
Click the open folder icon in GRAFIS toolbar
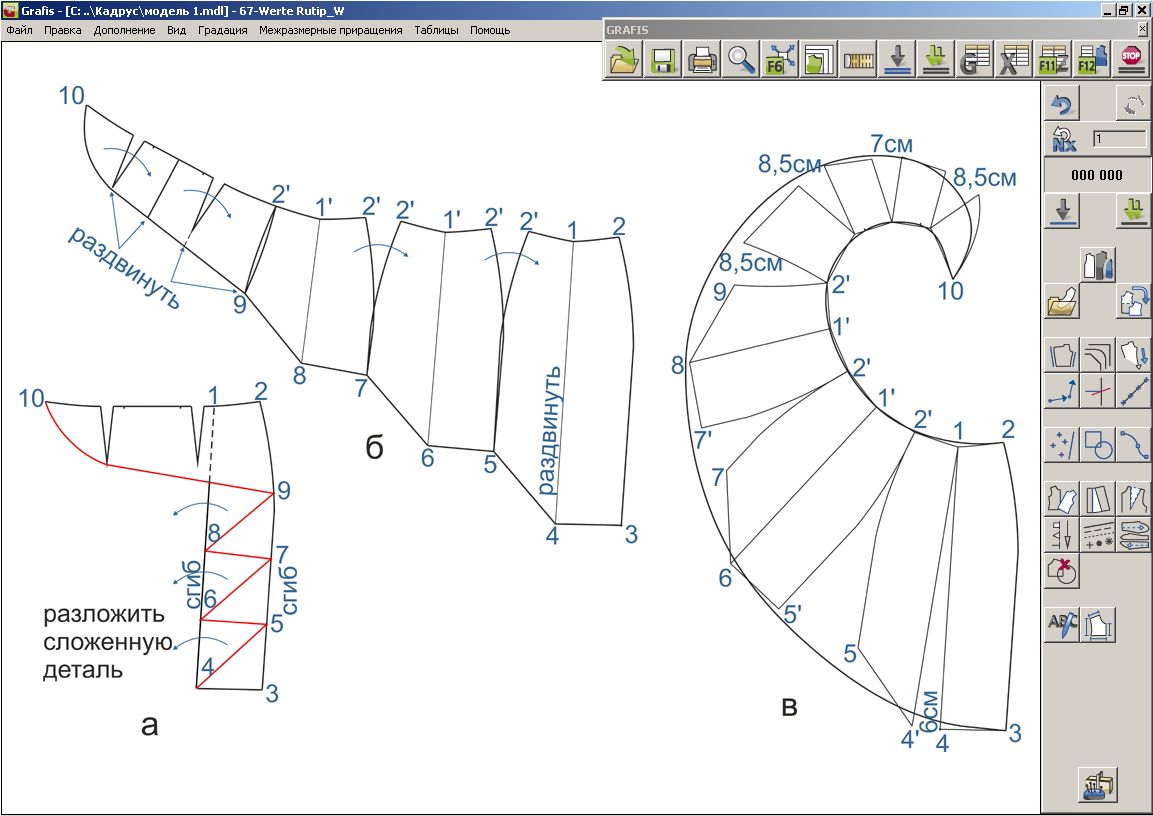[x=625, y=61]
